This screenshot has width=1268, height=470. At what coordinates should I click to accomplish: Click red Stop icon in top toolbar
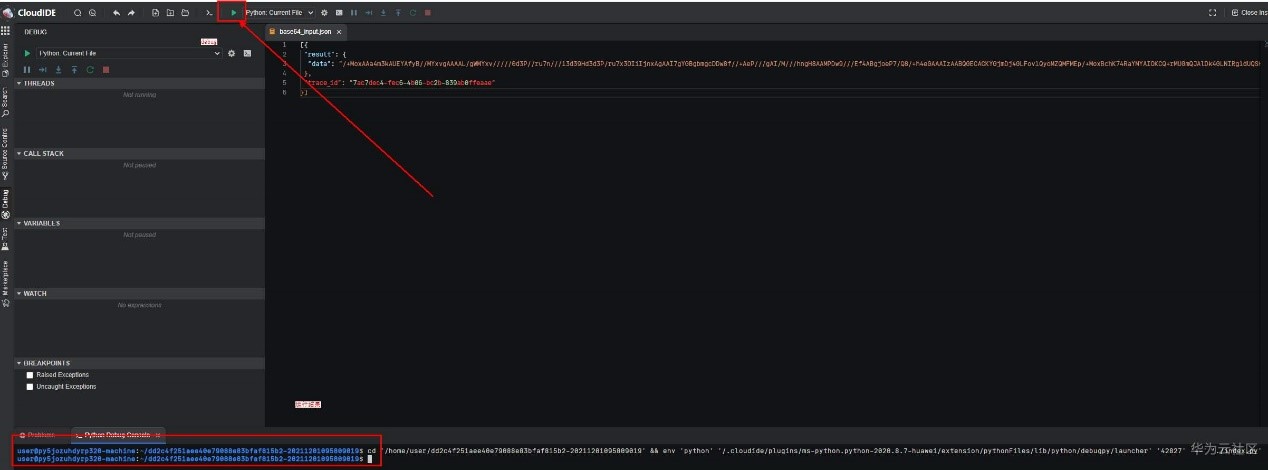(428, 13)
